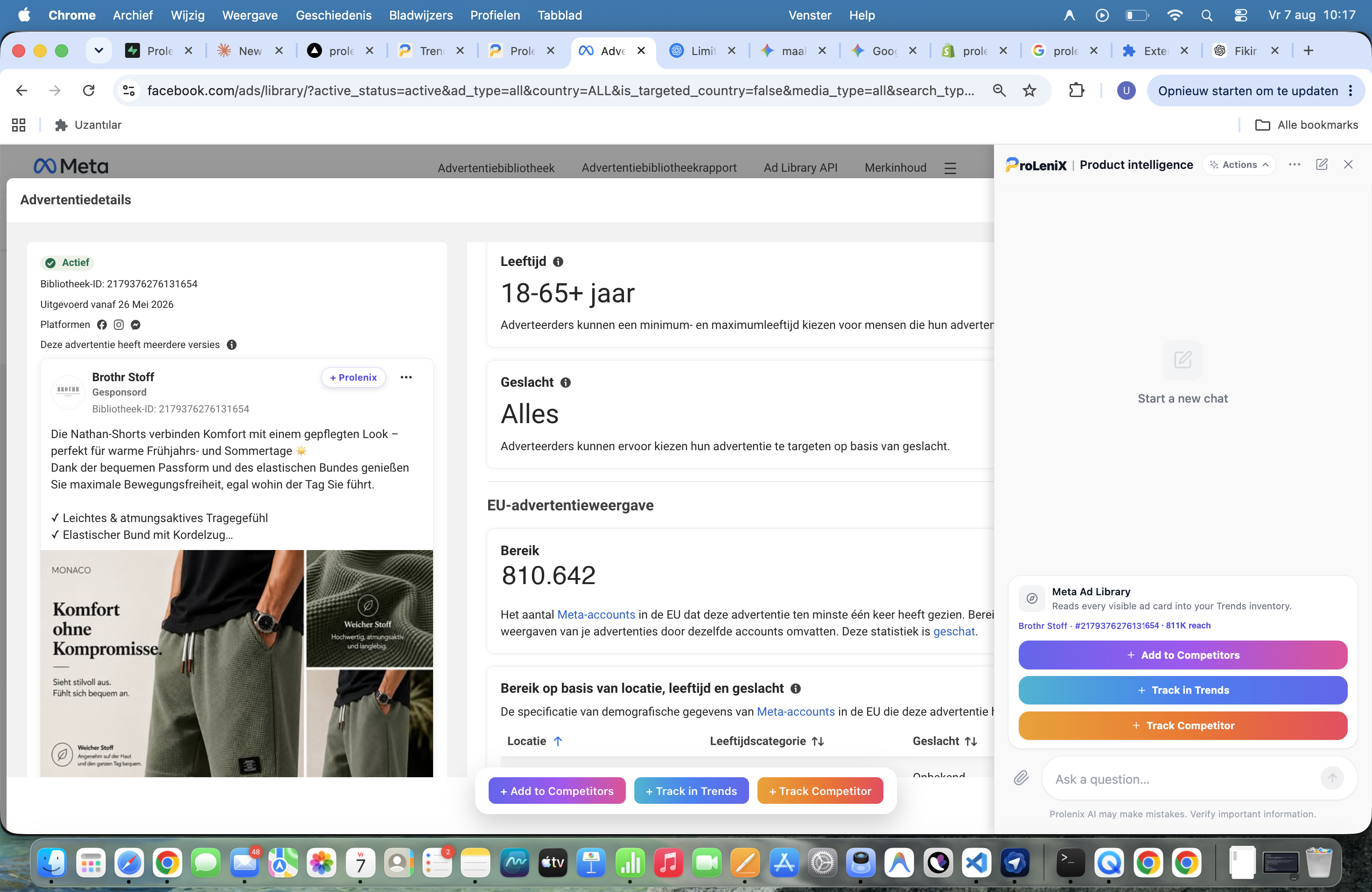Close the Prolenix side panel
Viewport: 1372px width, 892px height.
coord(1348,165)
